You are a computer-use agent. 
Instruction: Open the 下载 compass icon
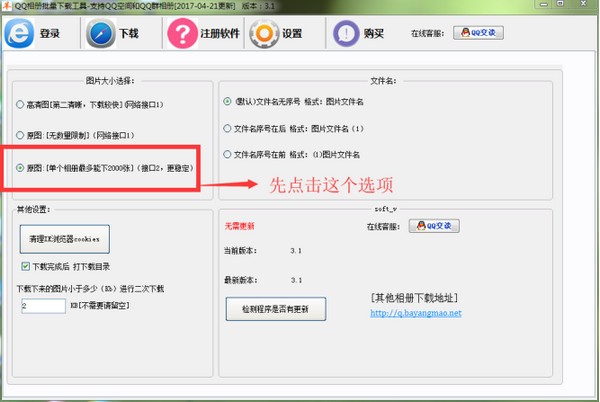(101, 33)
